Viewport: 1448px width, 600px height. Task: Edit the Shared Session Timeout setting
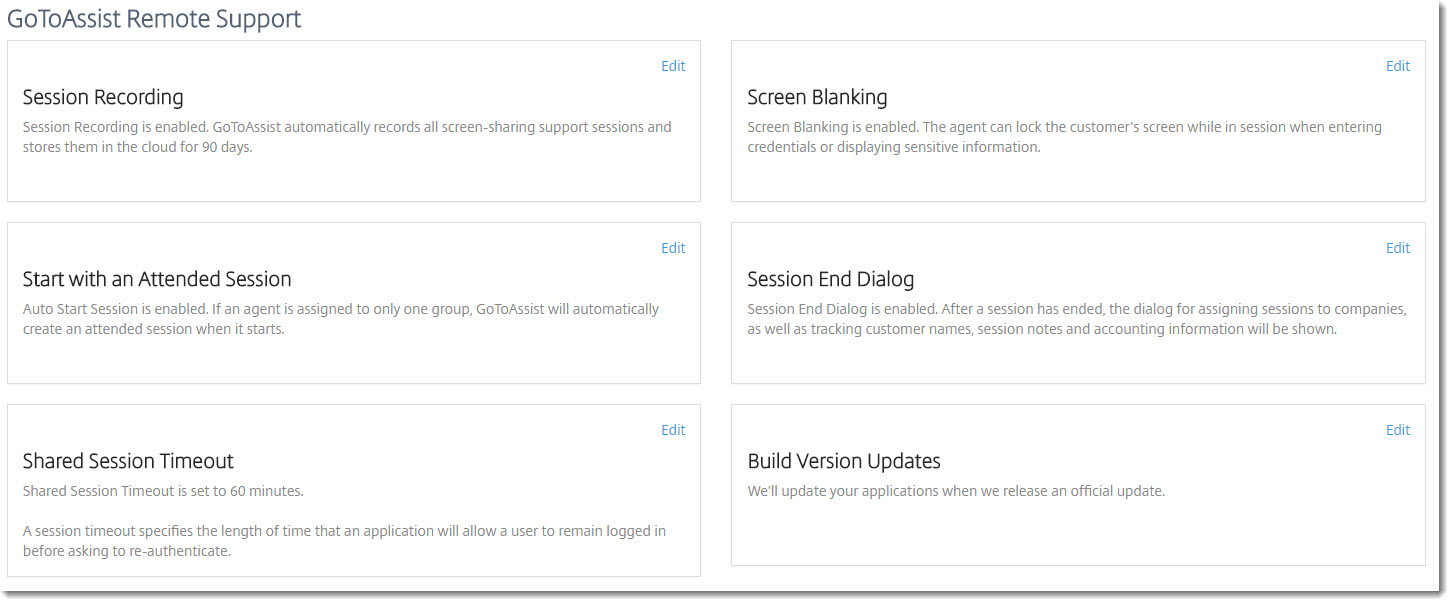click(x=673, y=430)
